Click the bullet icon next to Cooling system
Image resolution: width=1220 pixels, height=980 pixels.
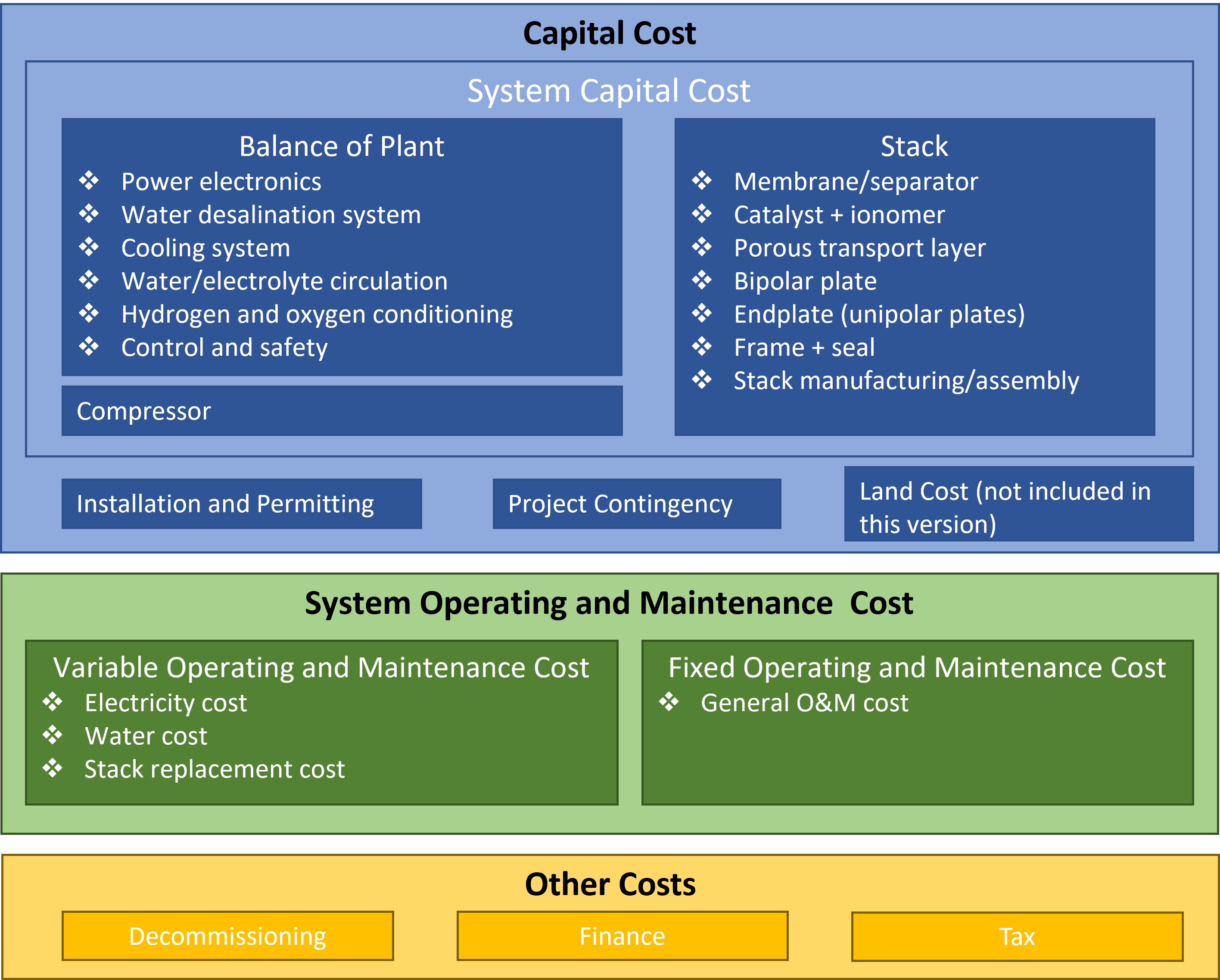pyautogui.click(x=88, y=247)
